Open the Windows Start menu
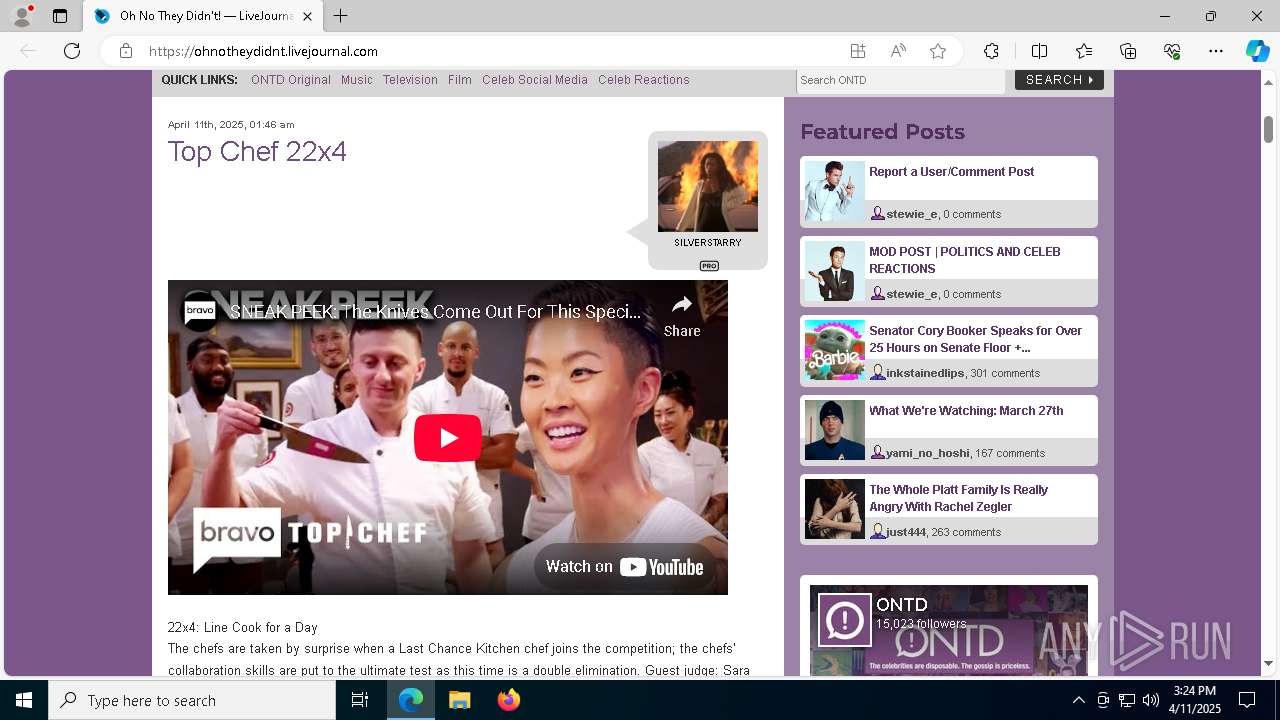 (24, 700)
